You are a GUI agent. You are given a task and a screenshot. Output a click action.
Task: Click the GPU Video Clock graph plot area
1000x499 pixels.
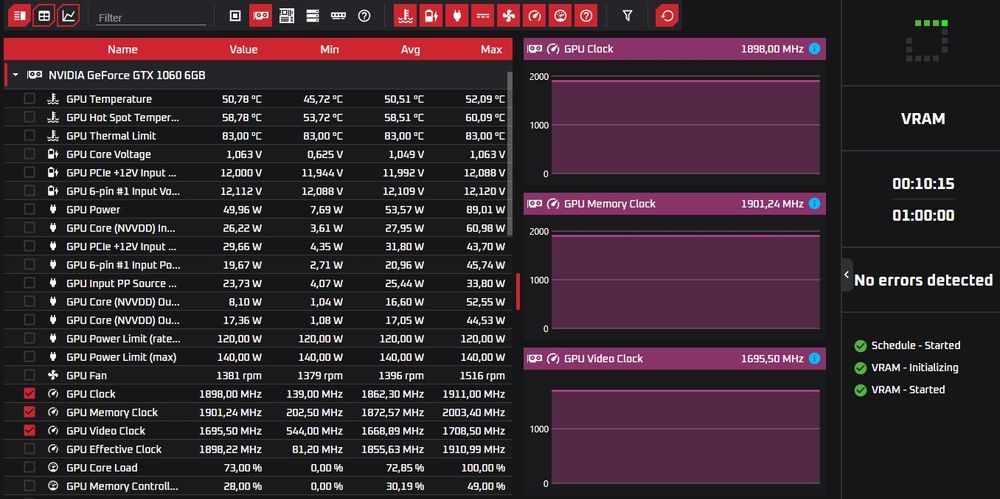pos(685,437)
